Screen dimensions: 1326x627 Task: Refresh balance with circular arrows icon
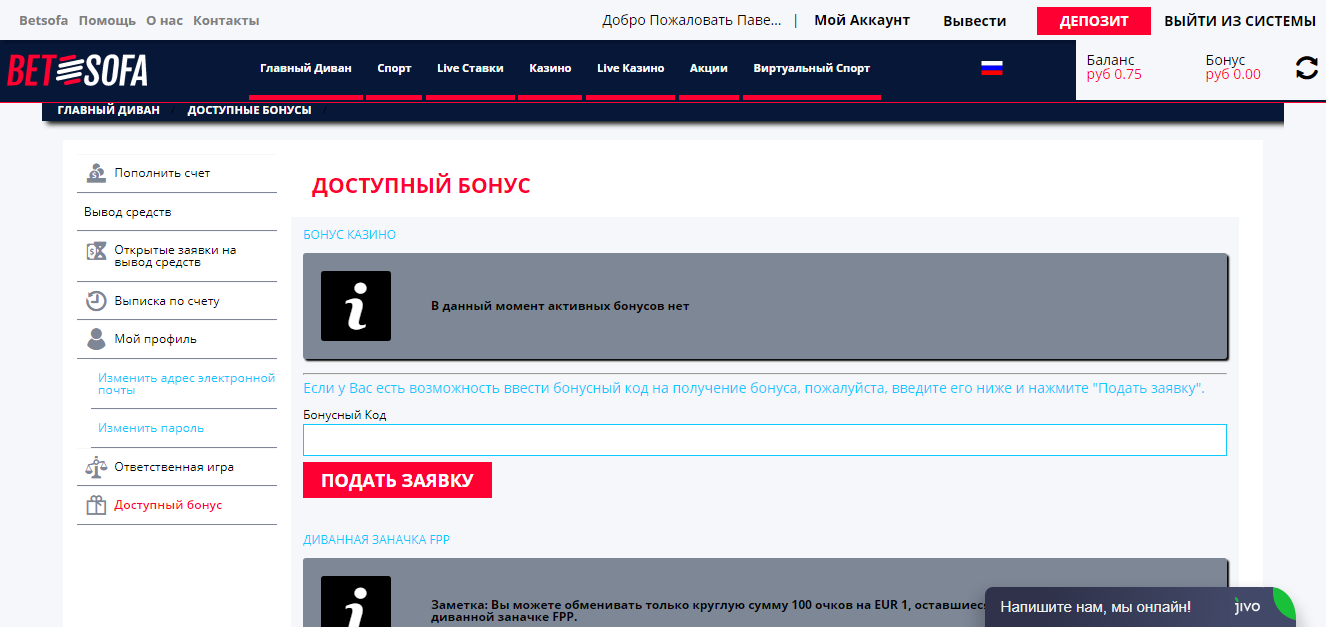point(1306,68)
